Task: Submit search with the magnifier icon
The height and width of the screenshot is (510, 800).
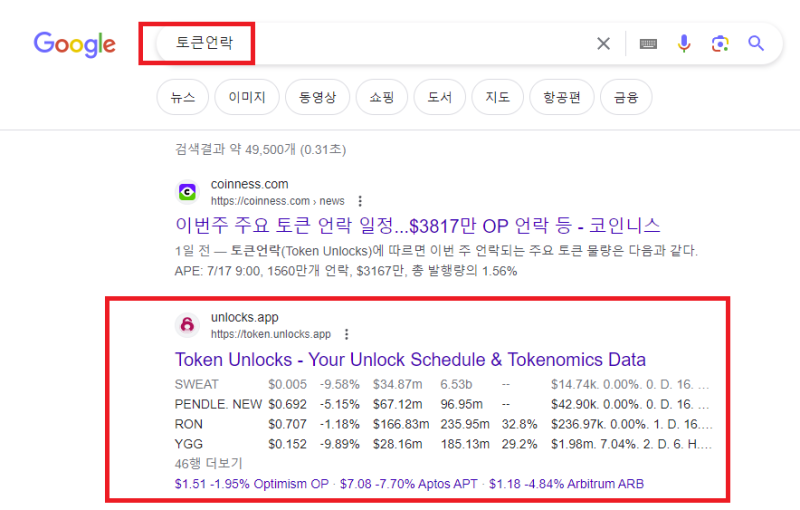Action: [756, 44]
